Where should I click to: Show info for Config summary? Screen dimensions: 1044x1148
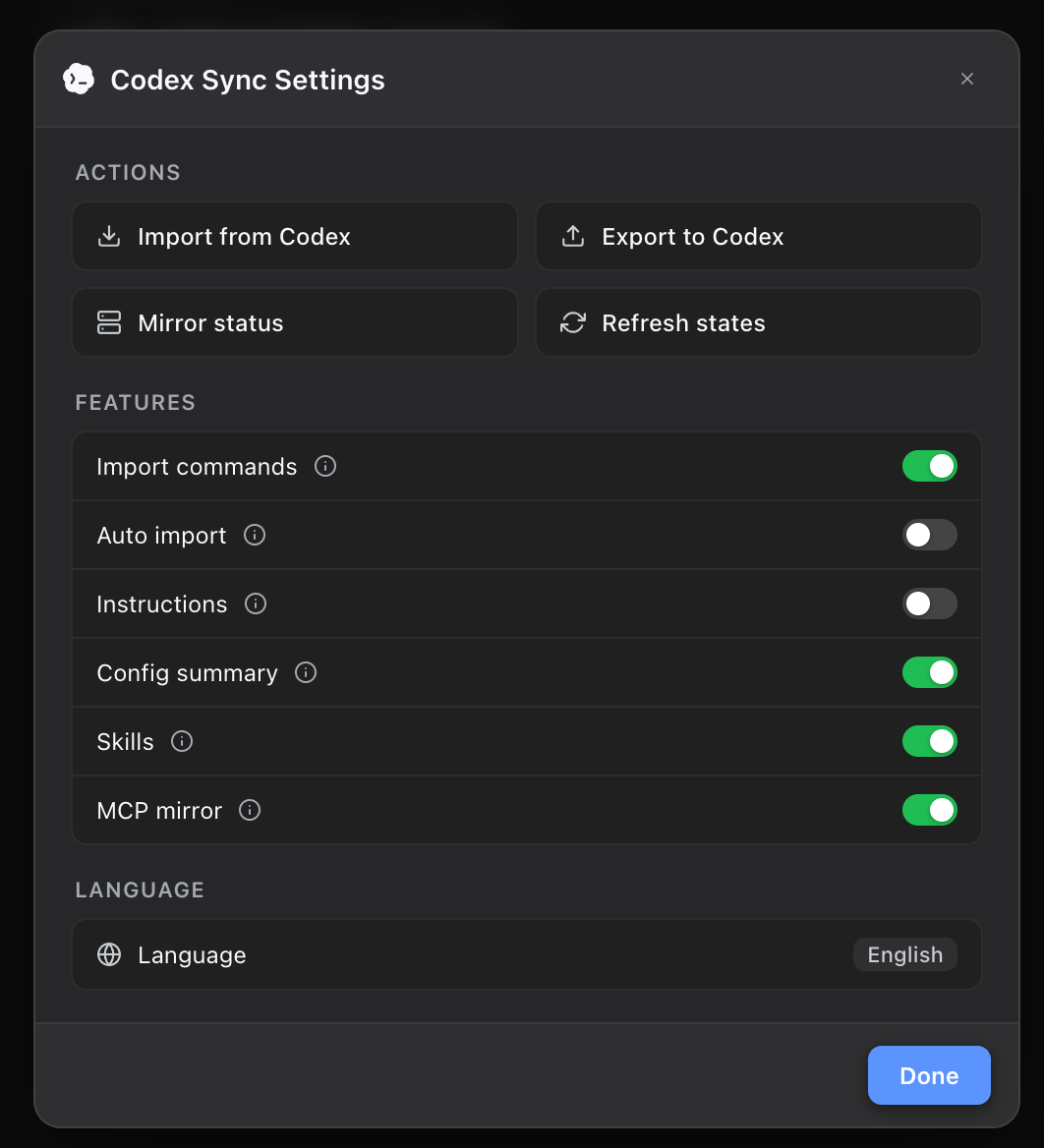(x=306, y=673)
